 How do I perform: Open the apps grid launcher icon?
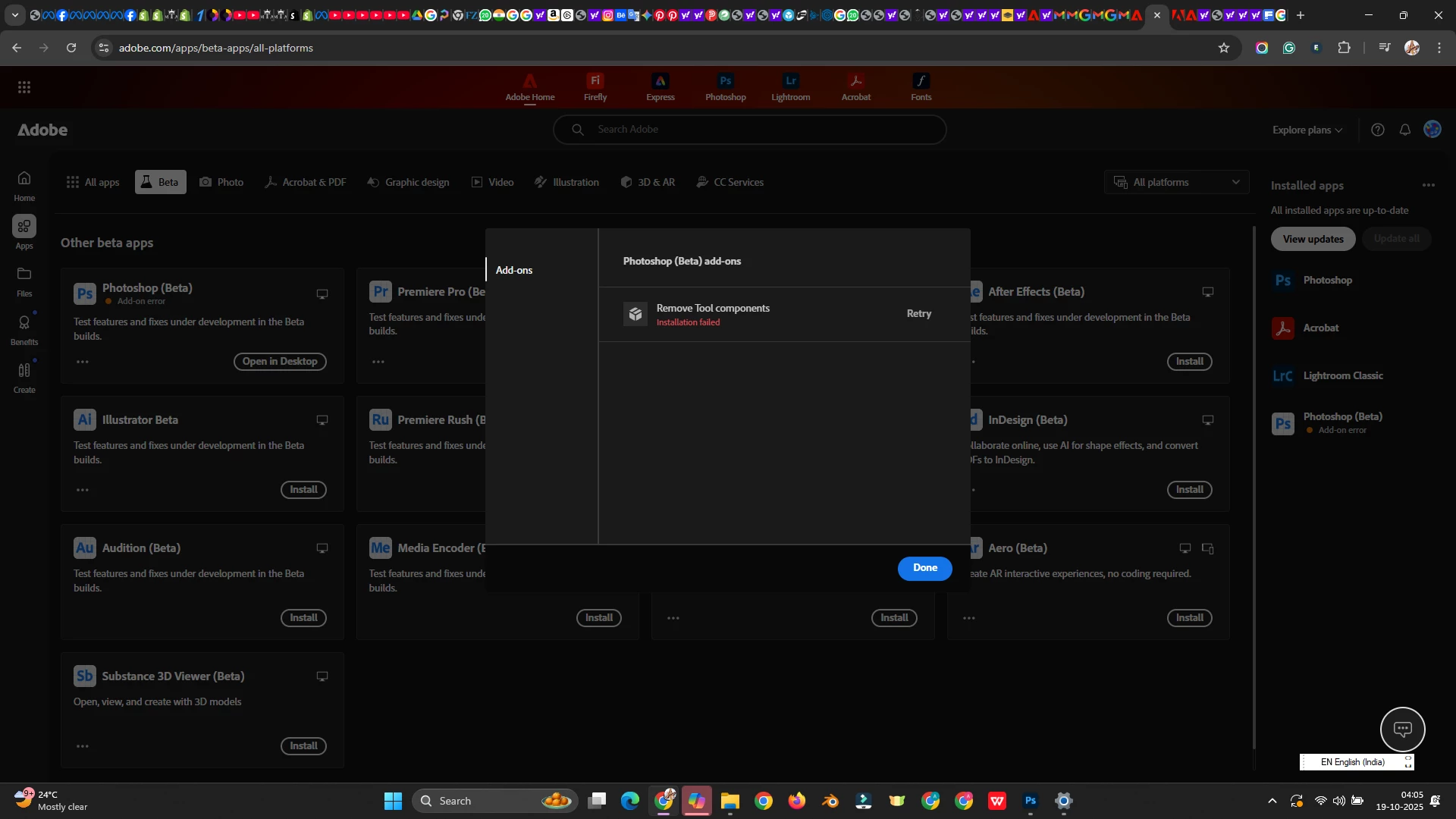tap(24, 87)
